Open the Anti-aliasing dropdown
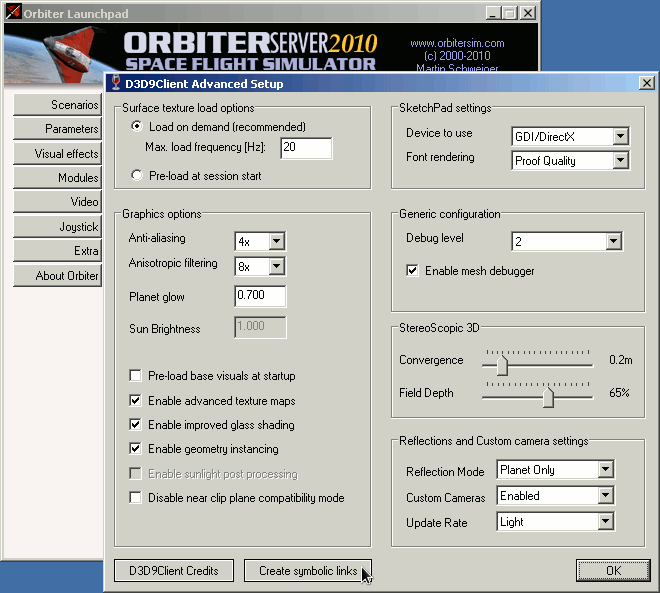The height and width of the screenshot is (593, 660). pyautogui.click(x=277, y=241)
